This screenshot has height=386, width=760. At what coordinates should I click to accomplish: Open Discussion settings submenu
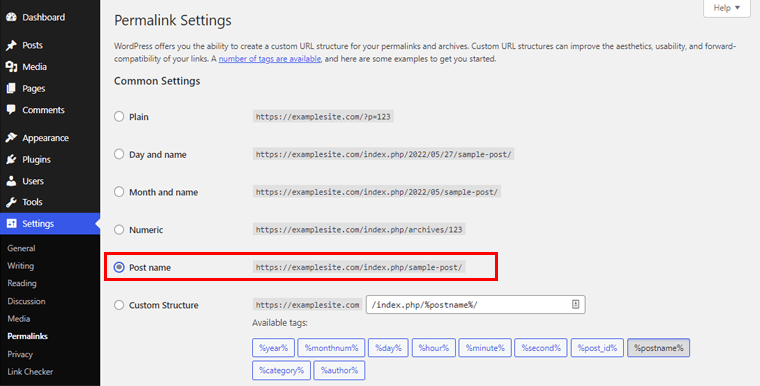[x=26, y=301]
